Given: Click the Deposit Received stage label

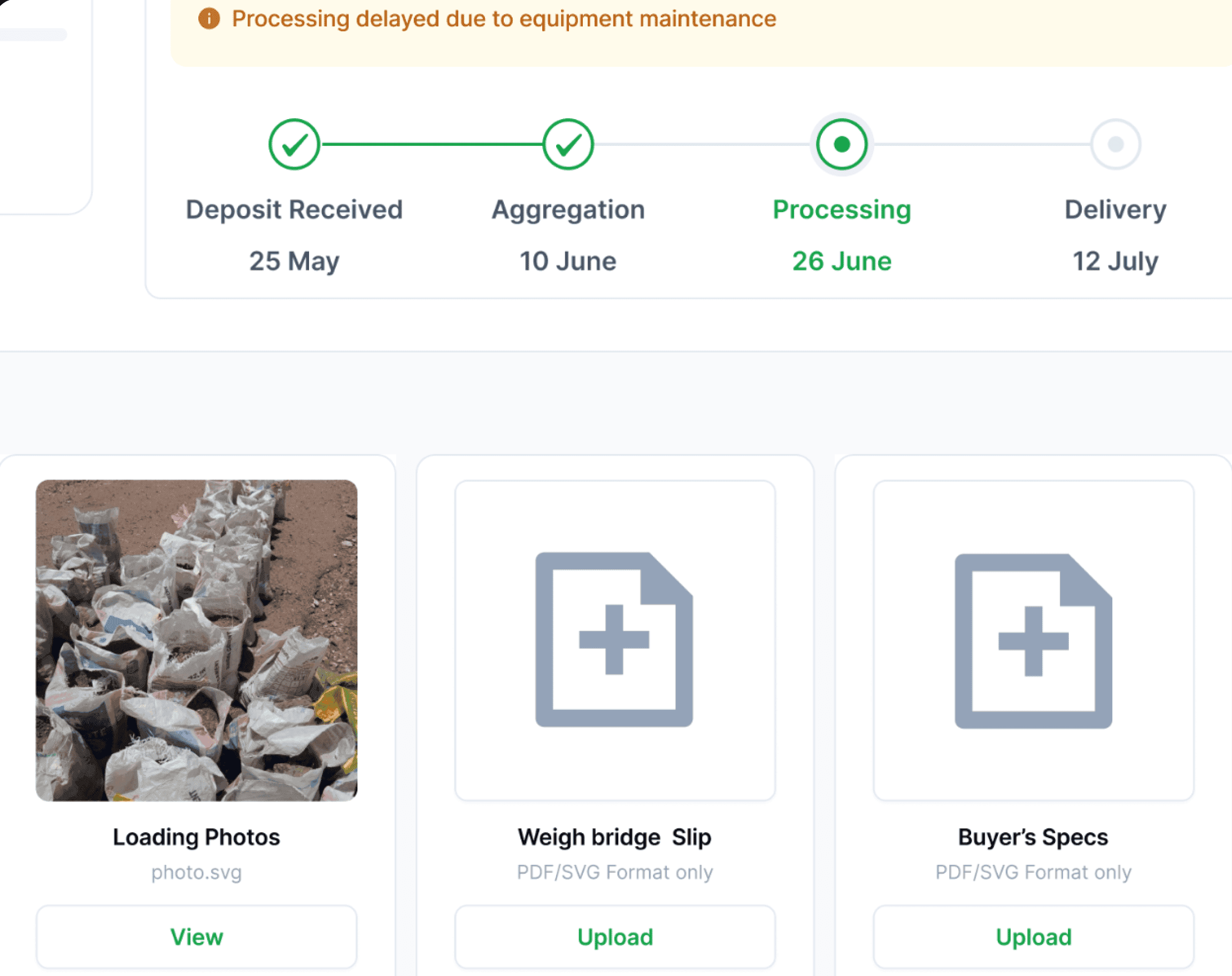Looking at the screenshot, I should coord(294,210).
